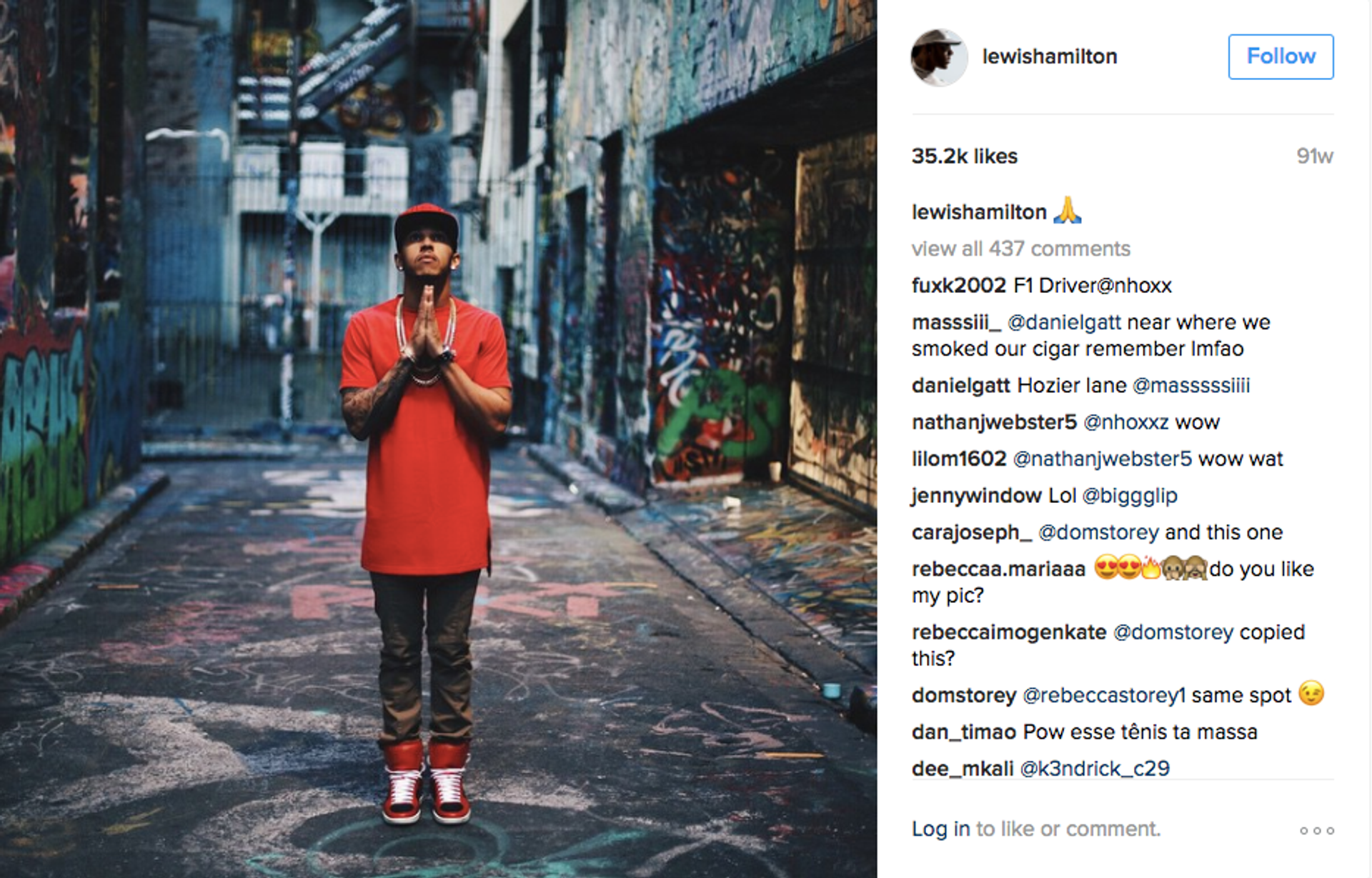Follow the @nhoxxz mention
The height and width of the screenshot is (878, 1372).
[x=1126, y=421]
